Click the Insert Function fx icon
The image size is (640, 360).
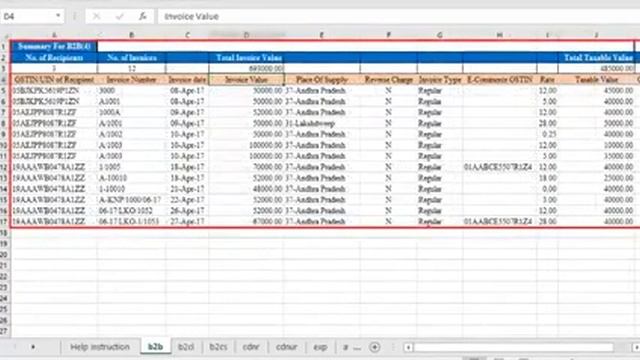tap(142, 16)
